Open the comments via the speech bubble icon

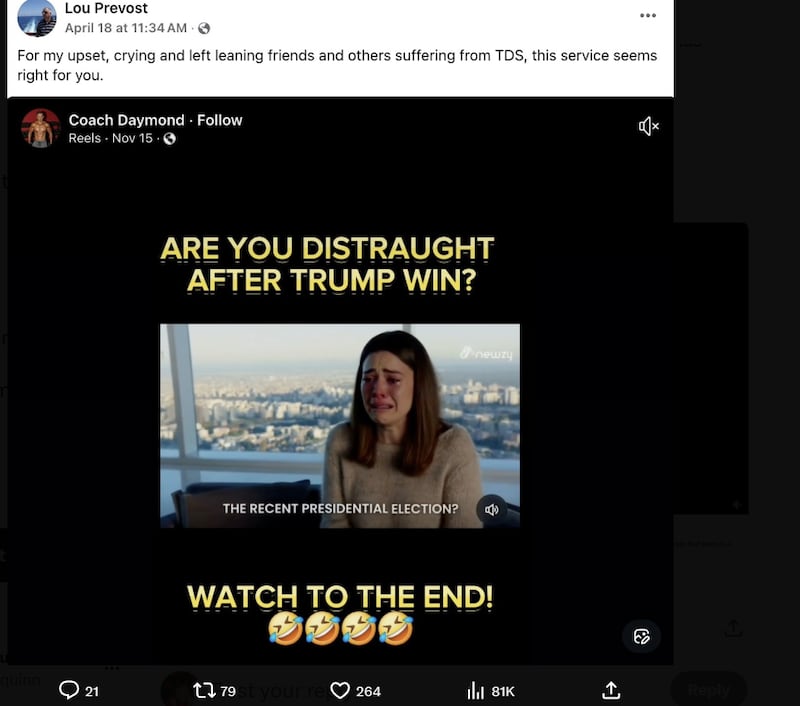[x=68, y=690]
